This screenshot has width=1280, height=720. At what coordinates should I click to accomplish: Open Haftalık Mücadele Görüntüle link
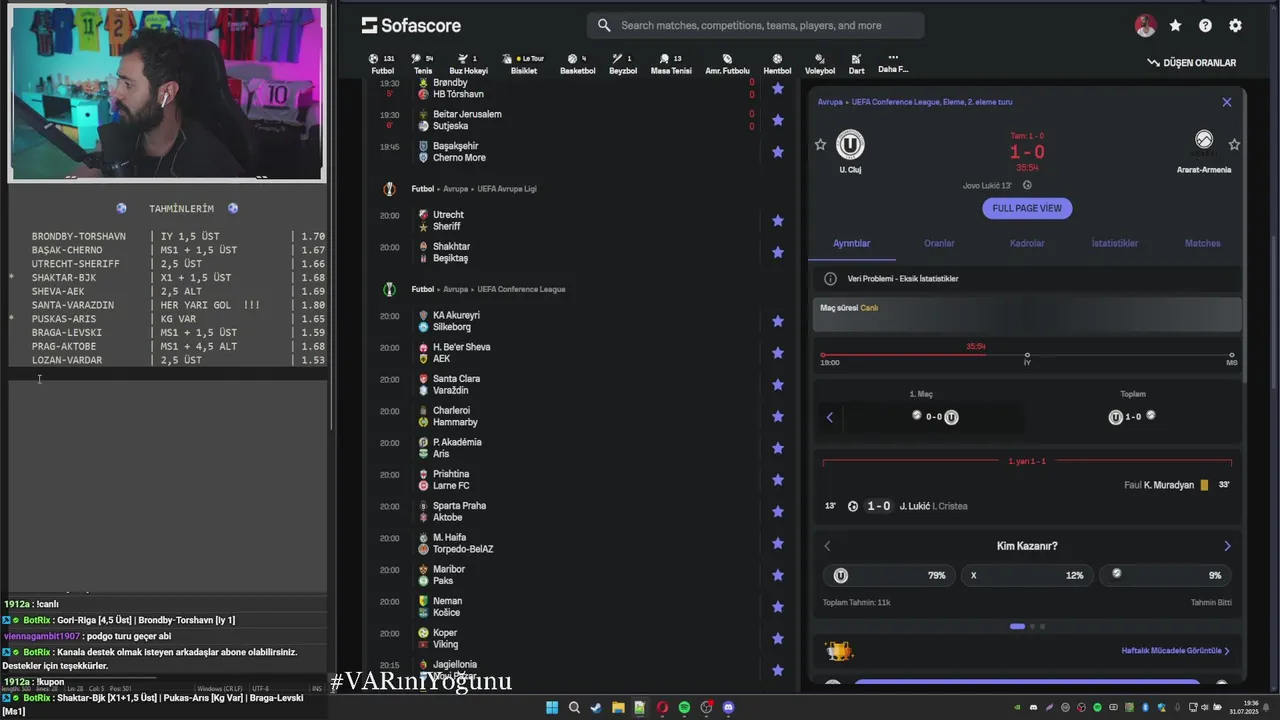(1175, 651)
